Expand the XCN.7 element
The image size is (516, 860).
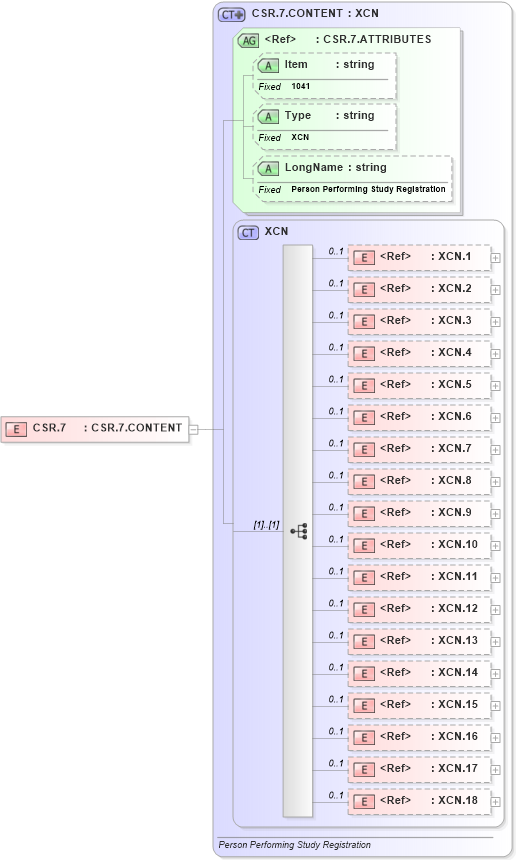pos(495,450)
